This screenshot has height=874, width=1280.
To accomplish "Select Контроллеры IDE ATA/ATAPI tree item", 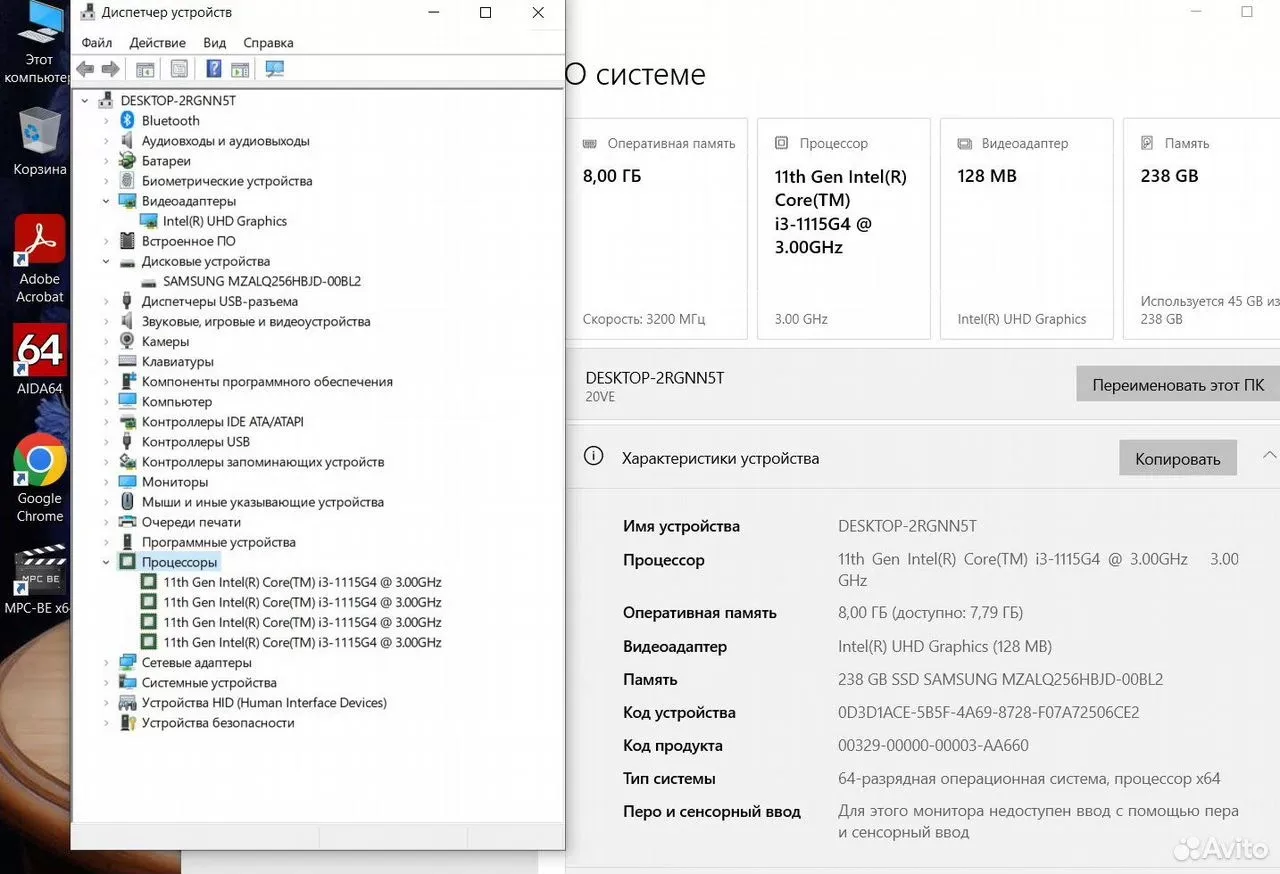I will click(223, 421).
